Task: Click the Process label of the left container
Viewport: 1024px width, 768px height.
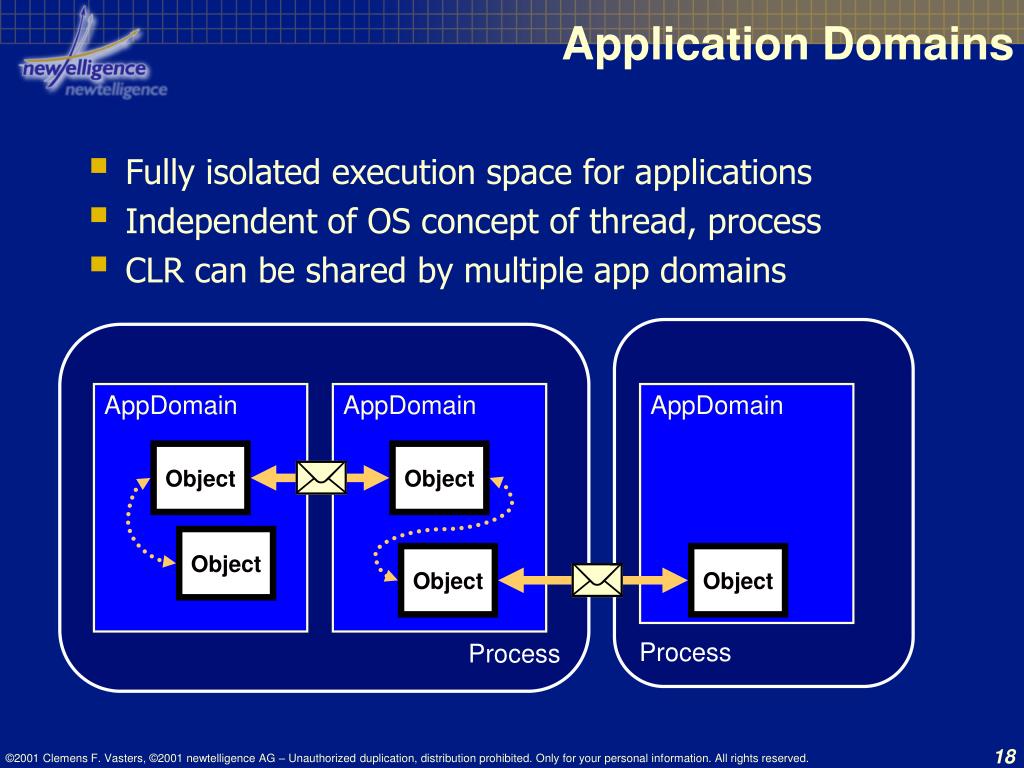Action: pyautogui.click(x=514, y=654)
